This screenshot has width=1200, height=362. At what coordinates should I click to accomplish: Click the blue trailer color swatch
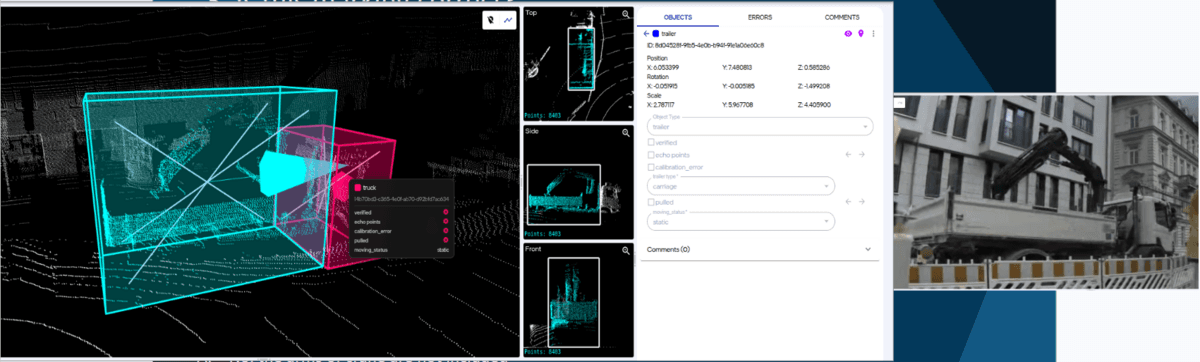pyautogui.click(x=656, y=34)
